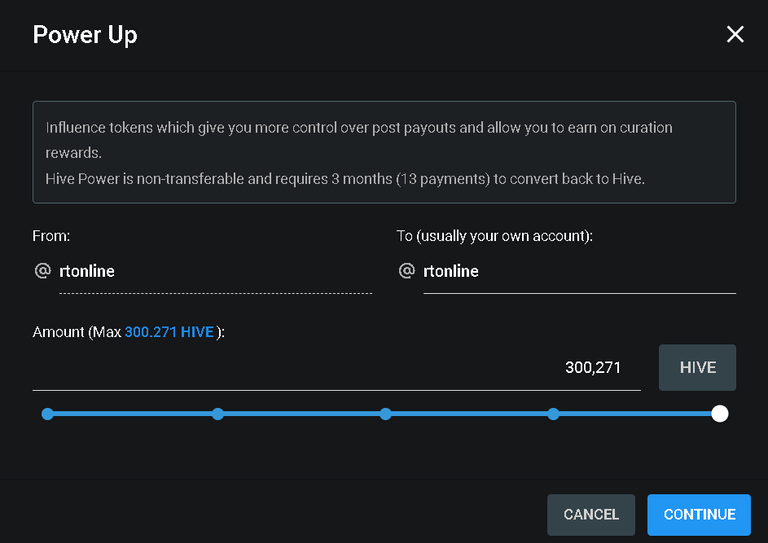Click the Hive Power information text box
This screenshot has width=768, height=543.
point(384,152)
